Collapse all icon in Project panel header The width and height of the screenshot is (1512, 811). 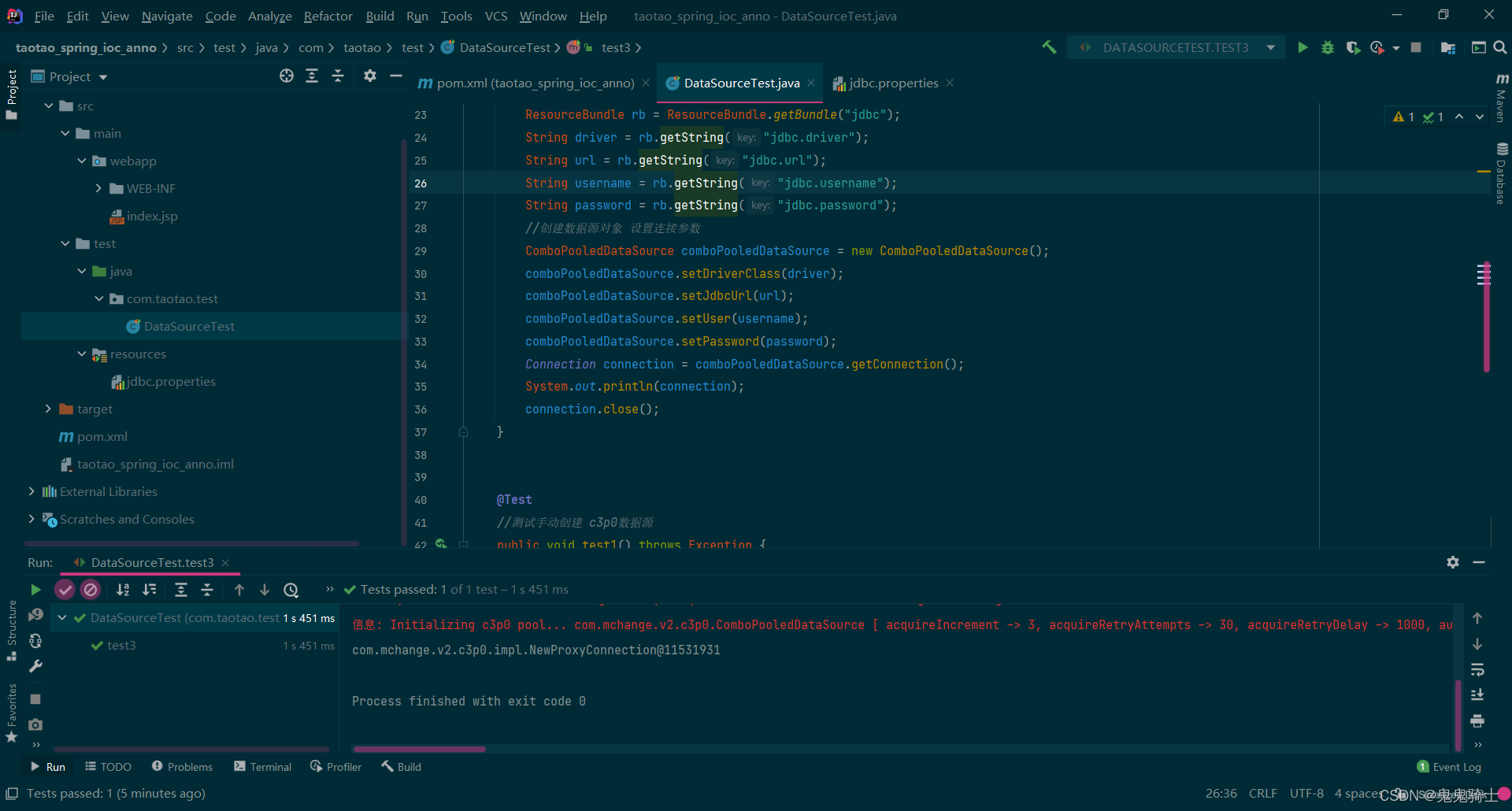[x=338, y=76]
